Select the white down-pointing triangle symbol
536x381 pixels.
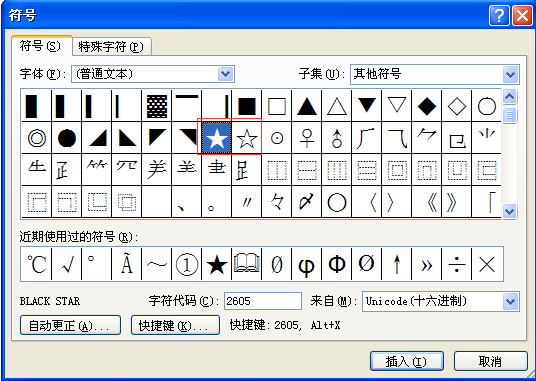[397, 106]
